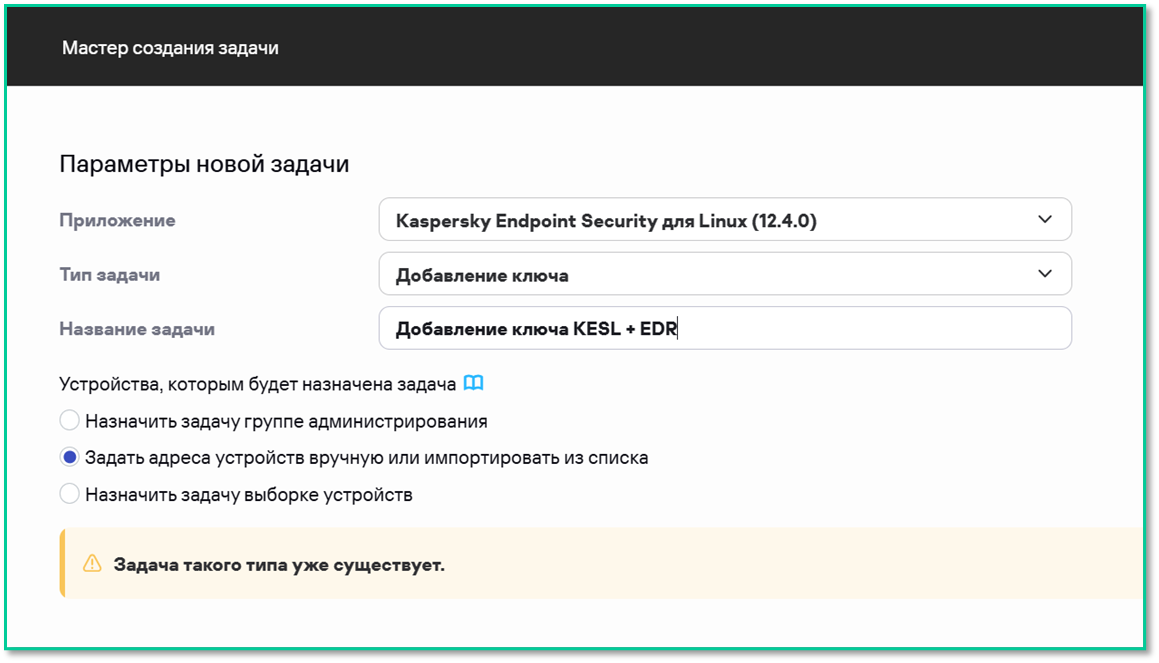
Task: Click the 'Название задачи' field label
Action: coord(137,329)
